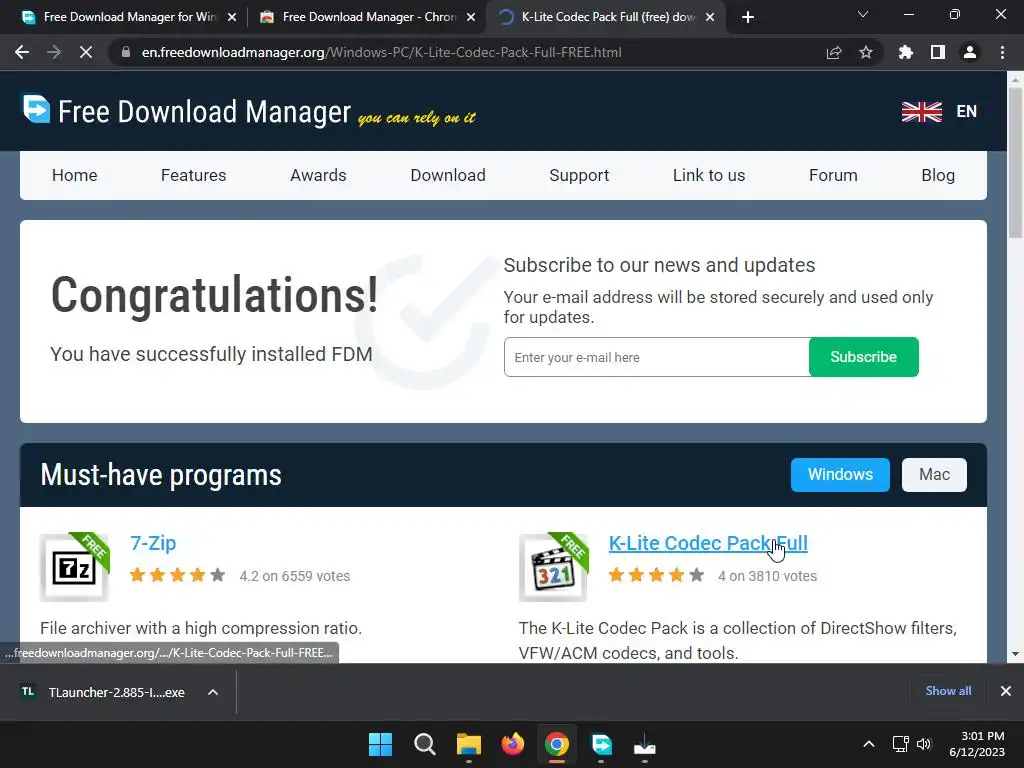Bookmark this page with the star icon
Image resolution: width=1024 pixels, height=768 pixels.
pos(866,52)
